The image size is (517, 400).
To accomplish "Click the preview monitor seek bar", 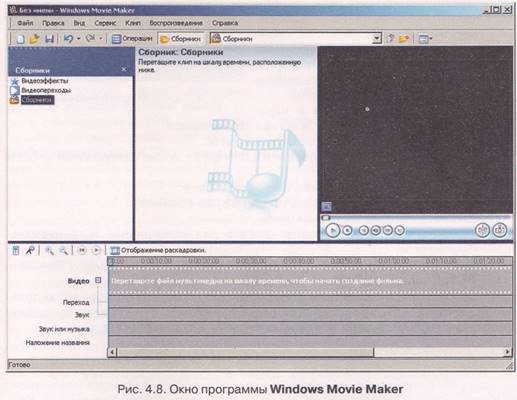I will point(416,218).
